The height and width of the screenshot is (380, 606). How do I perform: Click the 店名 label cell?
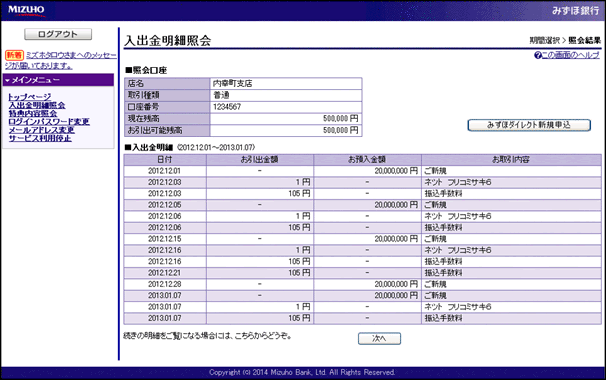click(167, 83)
